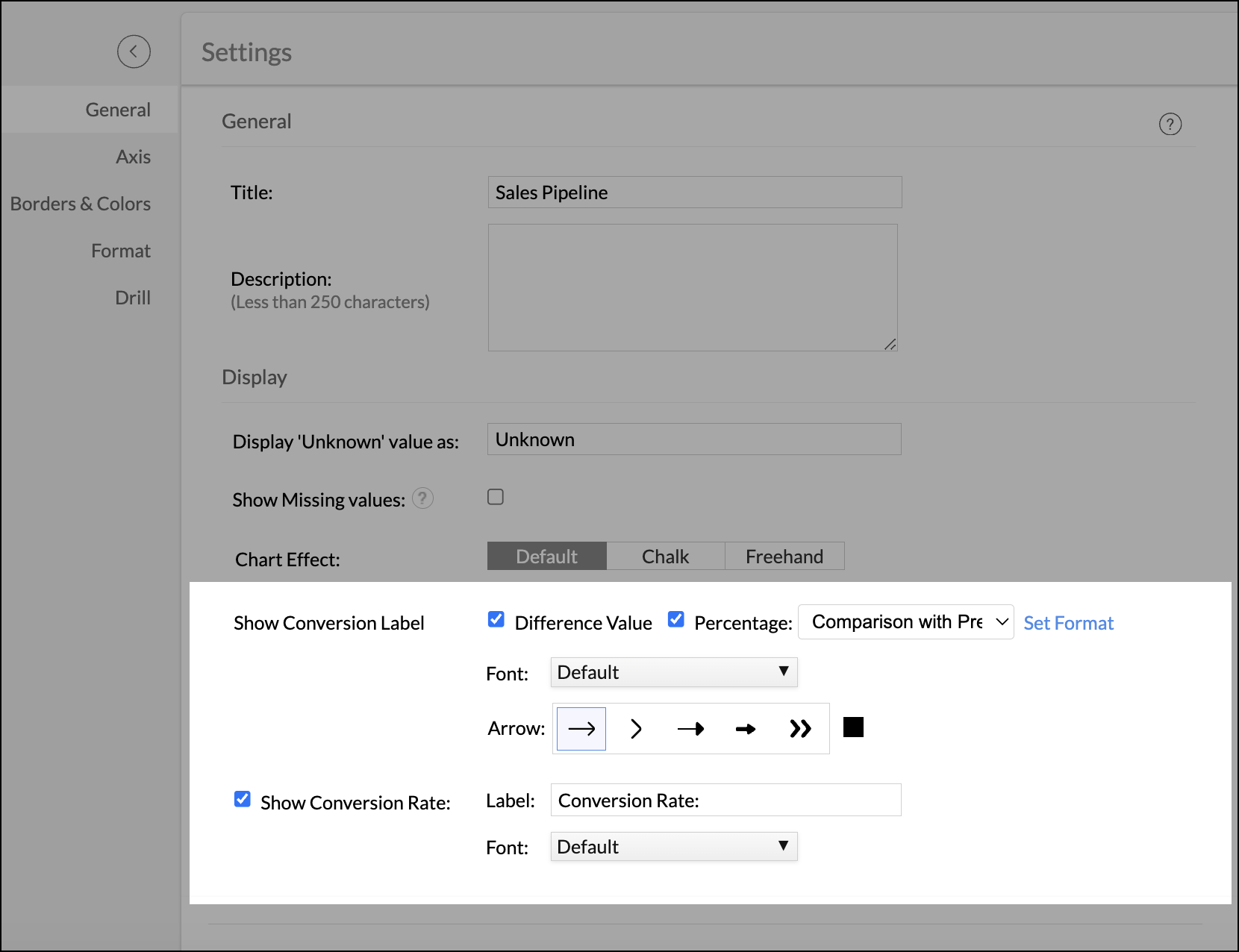This screenshot has width=1239, height=952.
Task: Select the short bold arrow style
Action: (745, 729)
